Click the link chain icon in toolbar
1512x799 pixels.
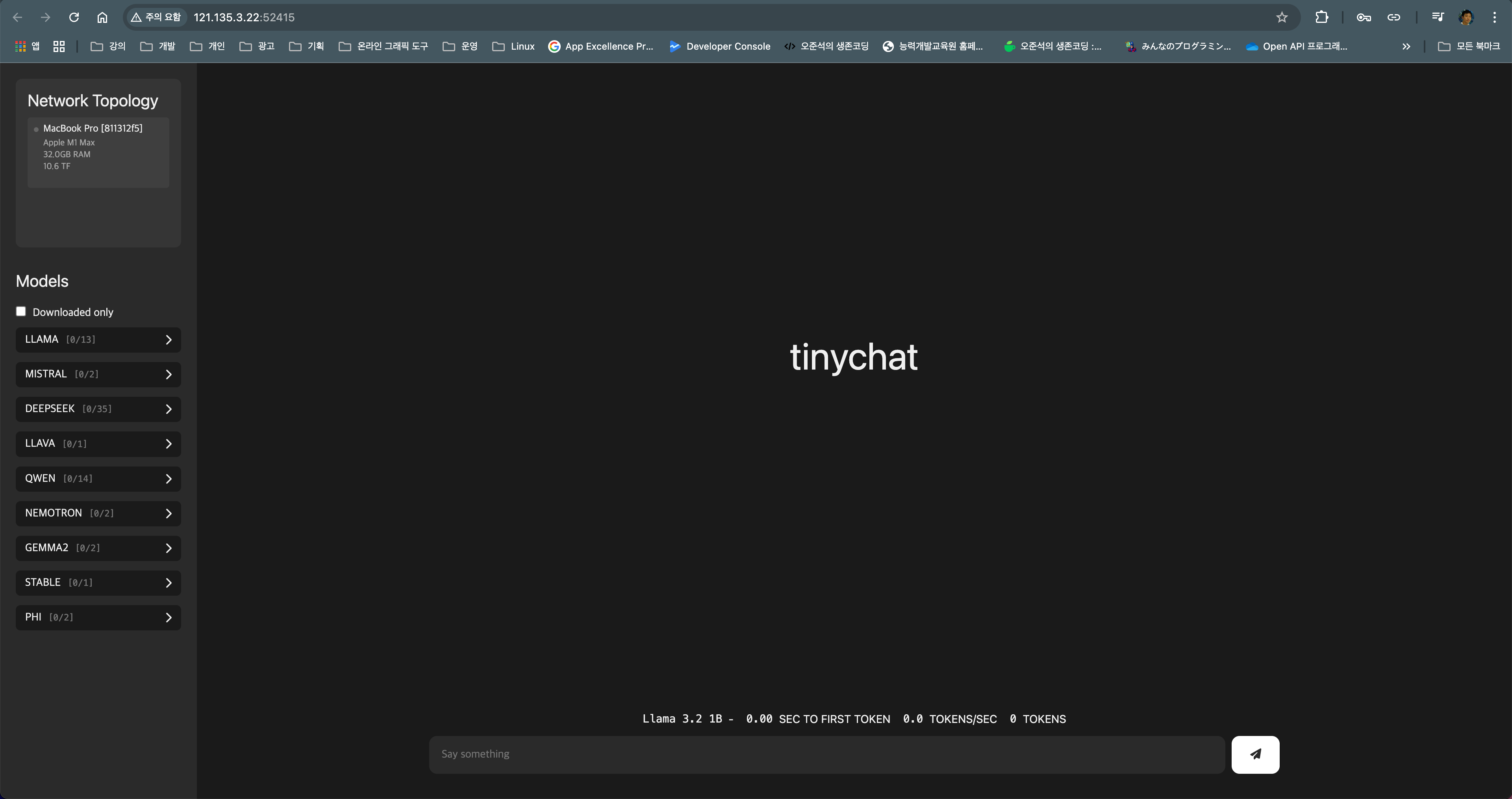1393,18
